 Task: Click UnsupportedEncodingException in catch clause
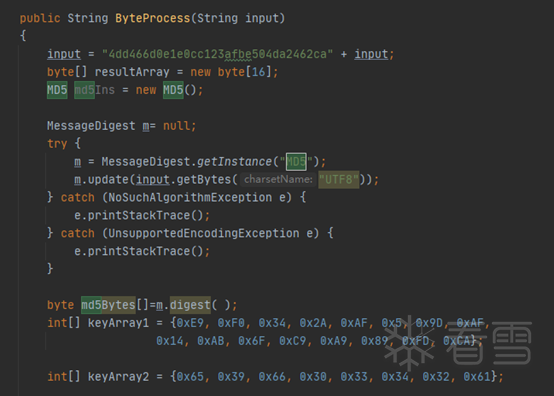pyautogui.click(x=204, y=233)
